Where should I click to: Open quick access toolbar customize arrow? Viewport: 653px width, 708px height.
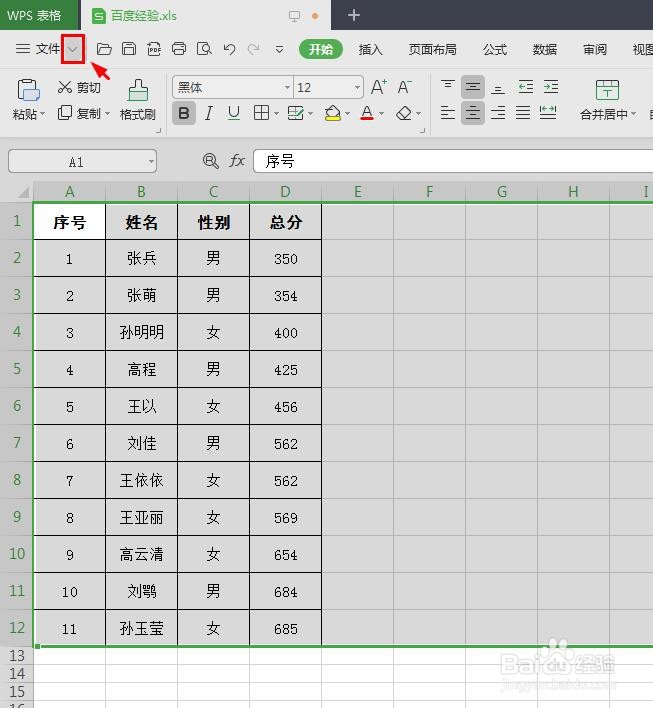point(280,49)
